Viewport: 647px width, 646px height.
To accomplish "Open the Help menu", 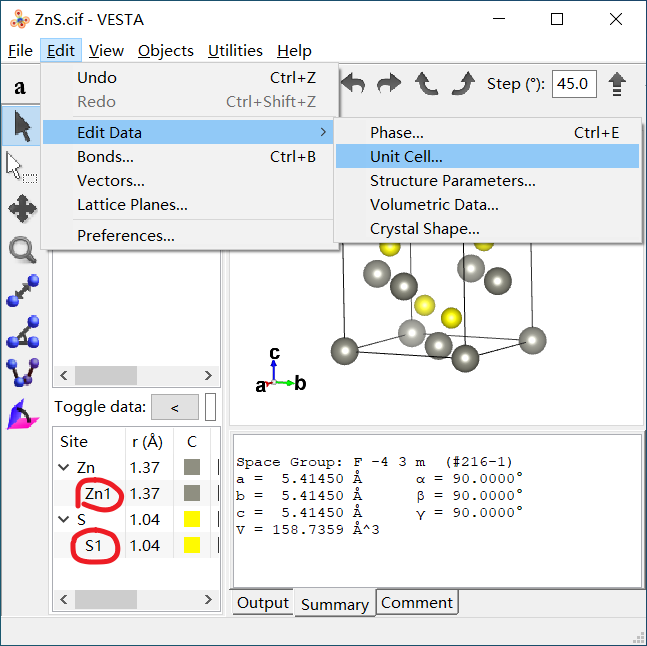I will coord(294,51).
